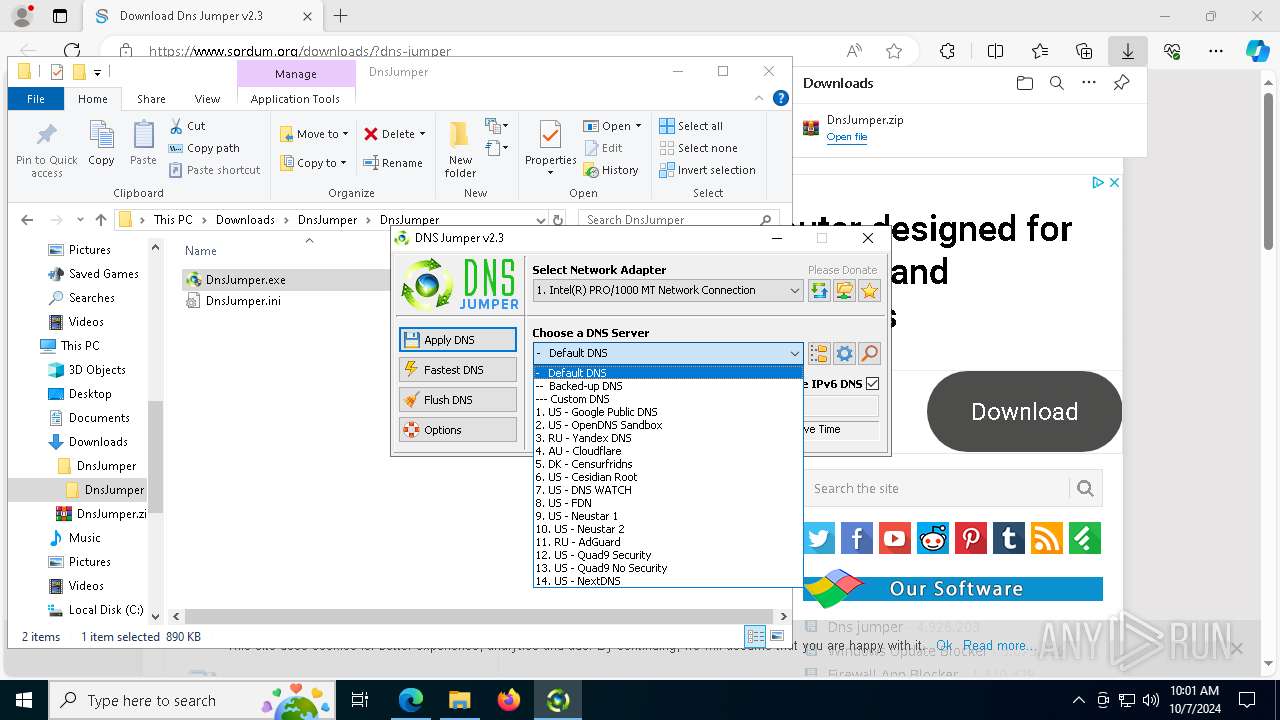The width and height of the screenshot is (1280, 720).
Task: Open the blue gear DNS settings icon
Action: pyautogui.click(x=844, y=353)
